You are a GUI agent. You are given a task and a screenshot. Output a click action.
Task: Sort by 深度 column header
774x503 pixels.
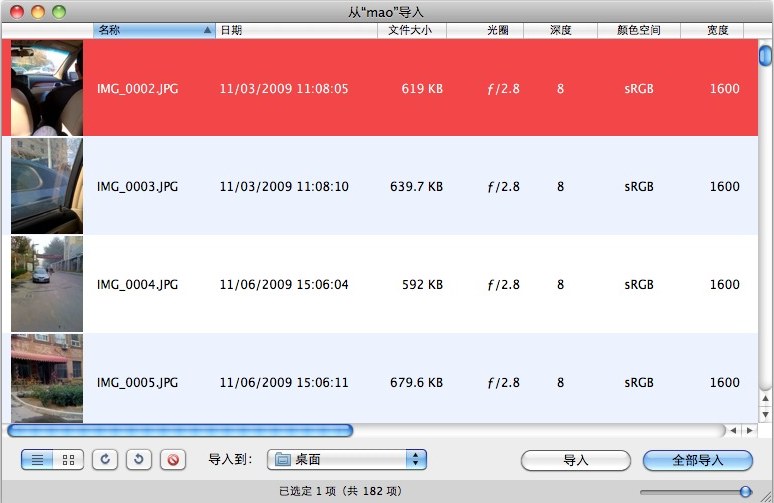click(560, 30)
